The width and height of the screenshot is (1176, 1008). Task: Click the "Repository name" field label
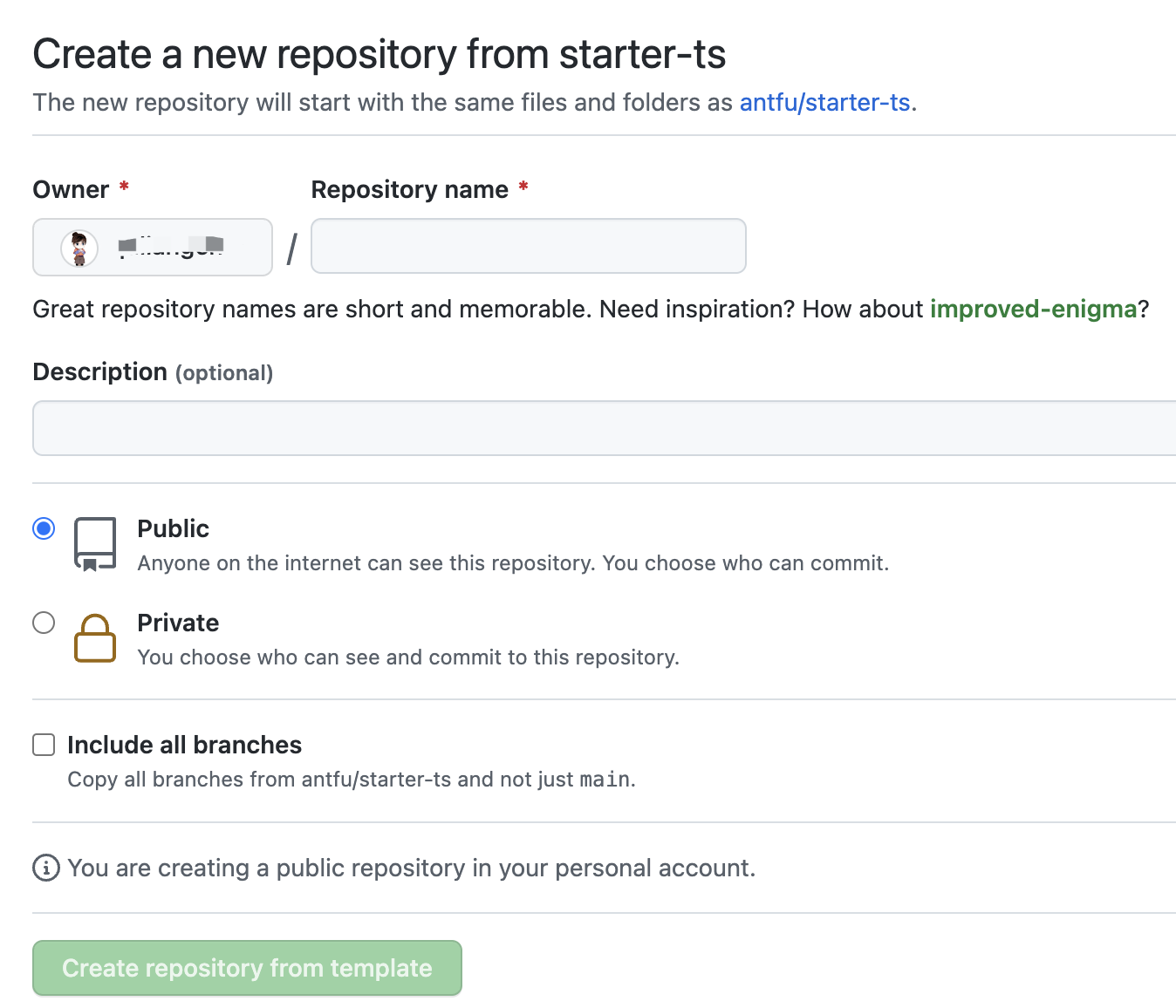tap(409, 190)
